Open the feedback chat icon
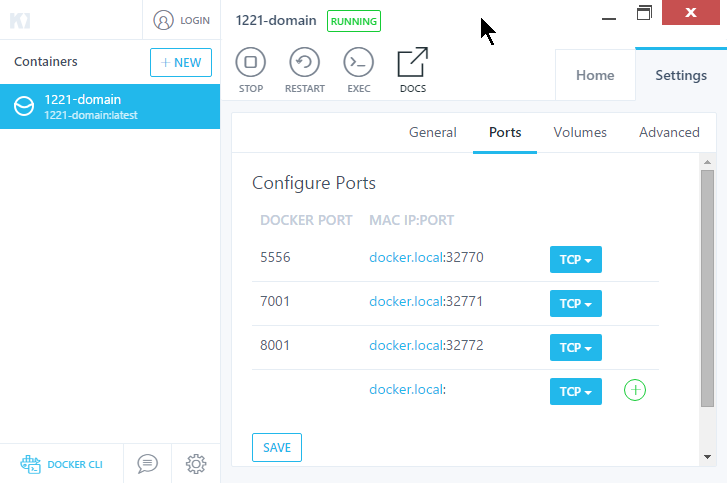The height and width of the screenshot is (483, 727). click(x=147, y=464)
